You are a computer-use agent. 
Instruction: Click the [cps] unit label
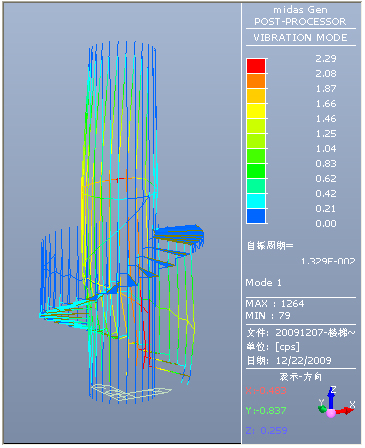pos(287,347)
